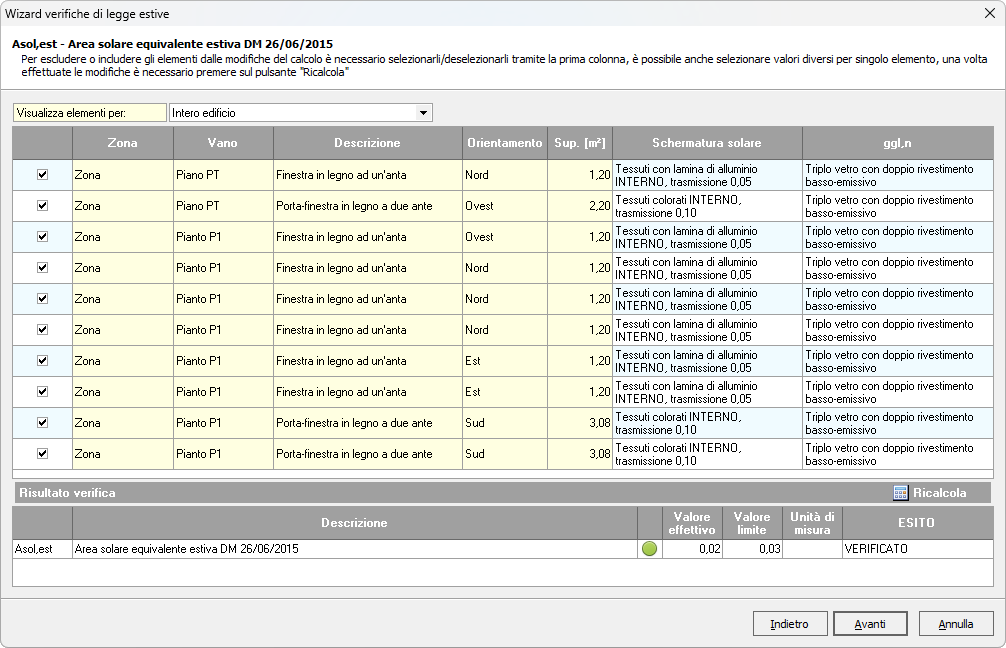Click the Schermatura solare column header

(706, 143)
